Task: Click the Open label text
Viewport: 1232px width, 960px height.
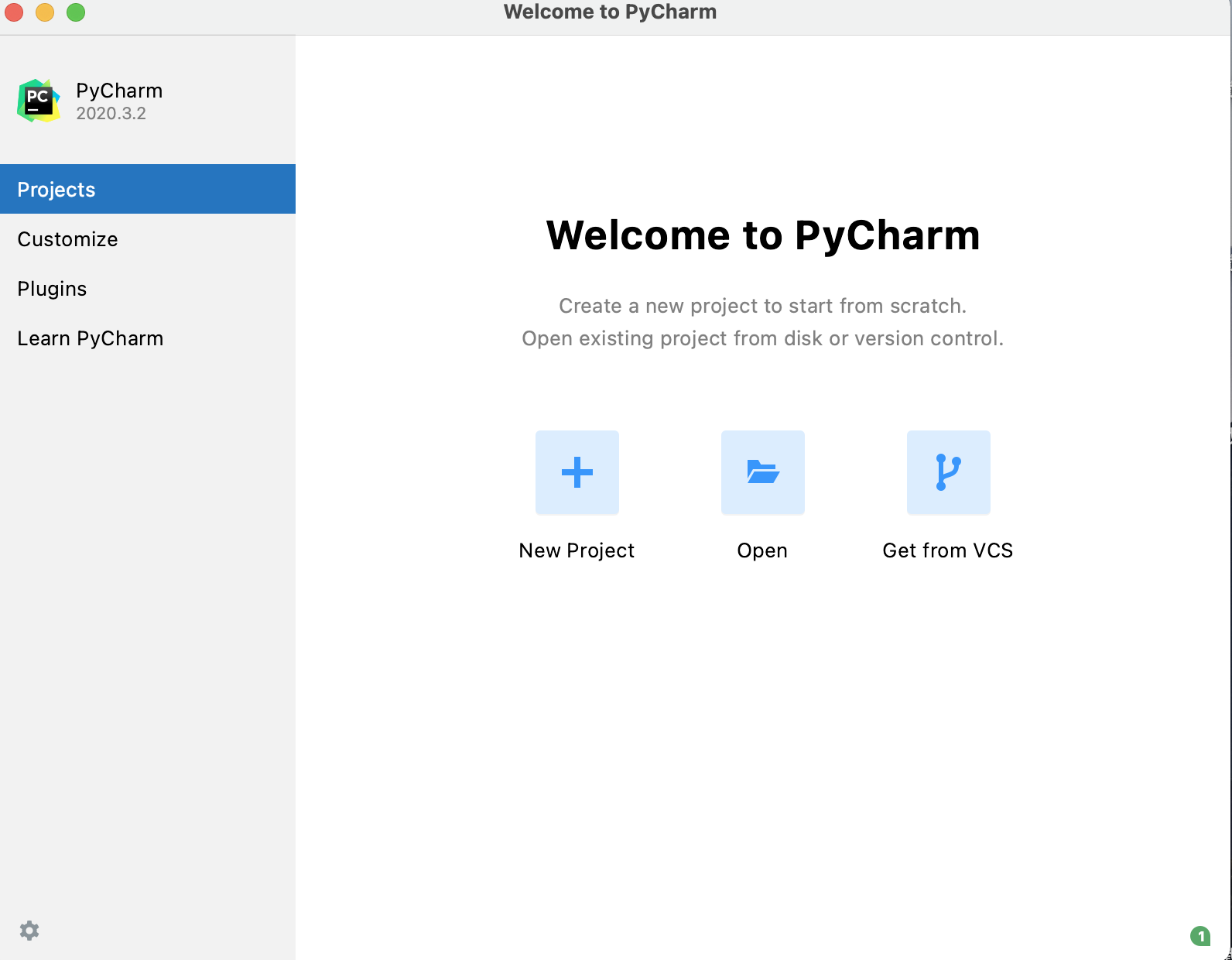Action: [762, 550]
